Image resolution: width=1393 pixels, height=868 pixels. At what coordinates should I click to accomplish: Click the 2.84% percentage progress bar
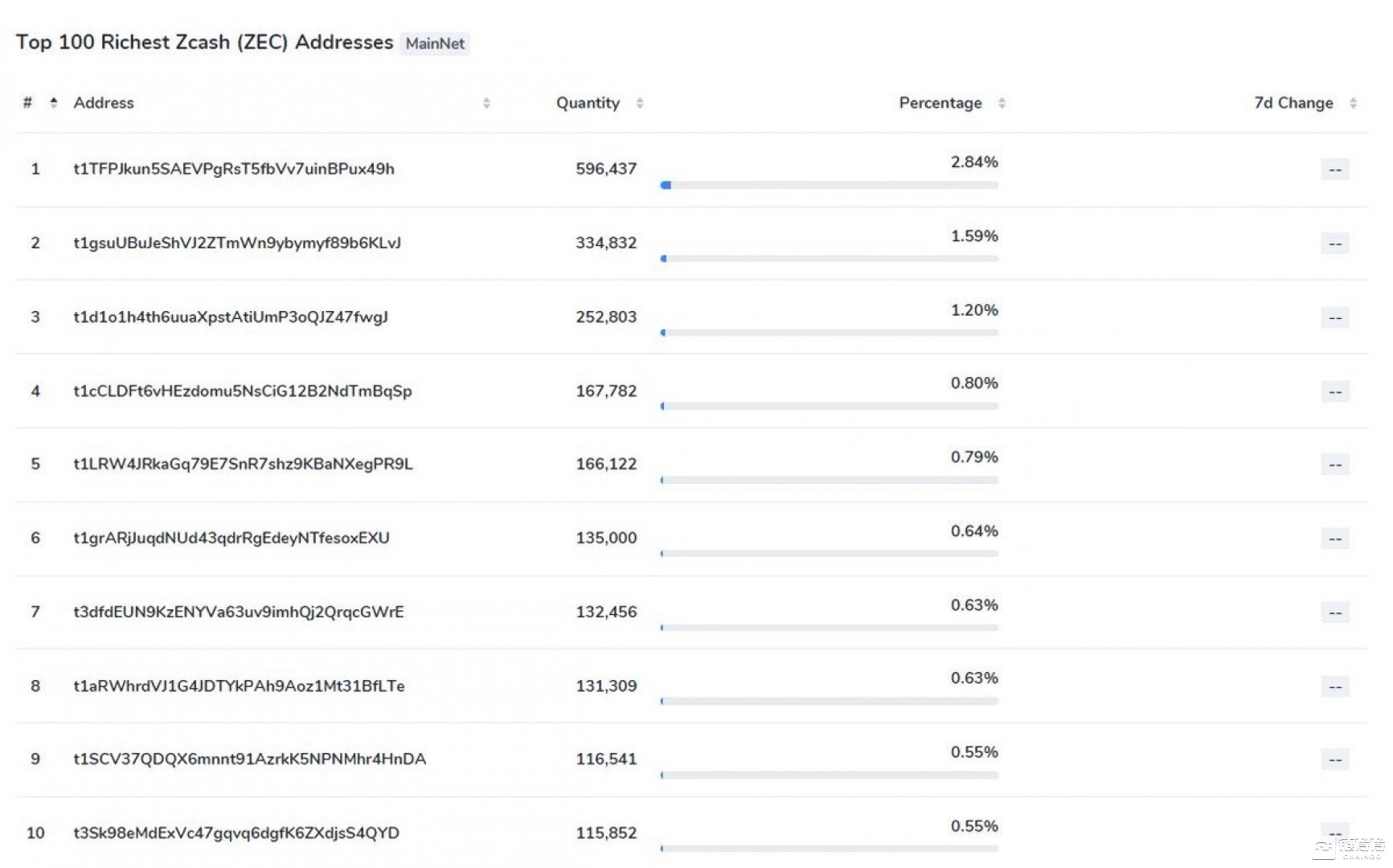click(830, 185)
